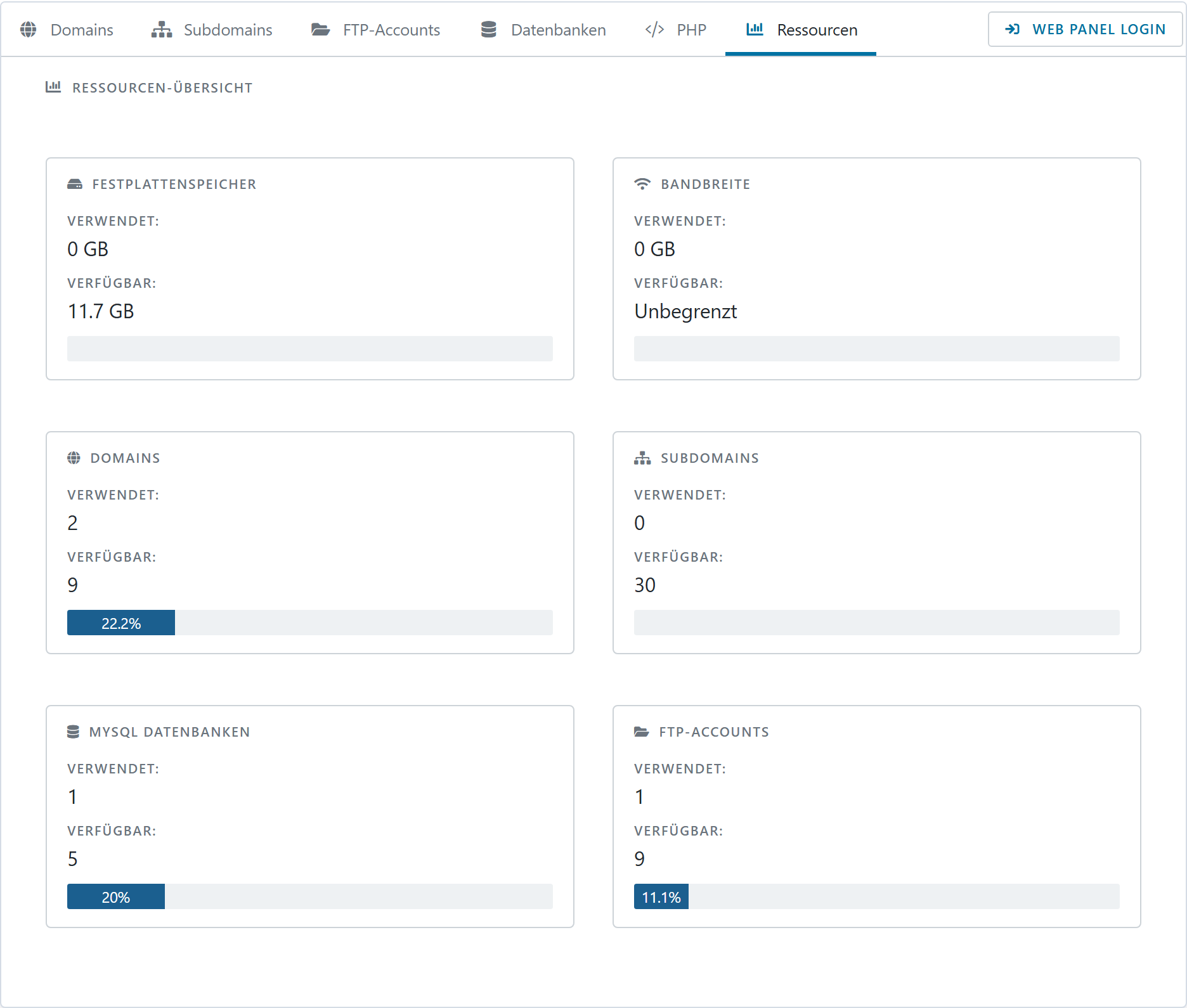Click the FTP-ACCOUNTS card title
Viewport: 1187px width, 1008px height.
pyautogui.click(x=714, y=732)
